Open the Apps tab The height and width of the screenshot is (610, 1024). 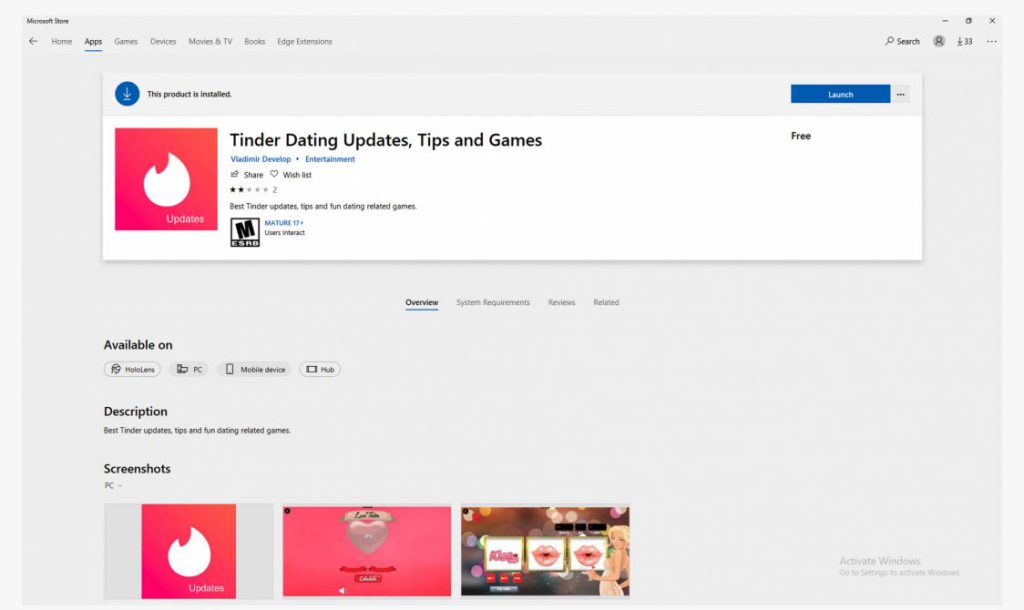click(x=93, y=41)
